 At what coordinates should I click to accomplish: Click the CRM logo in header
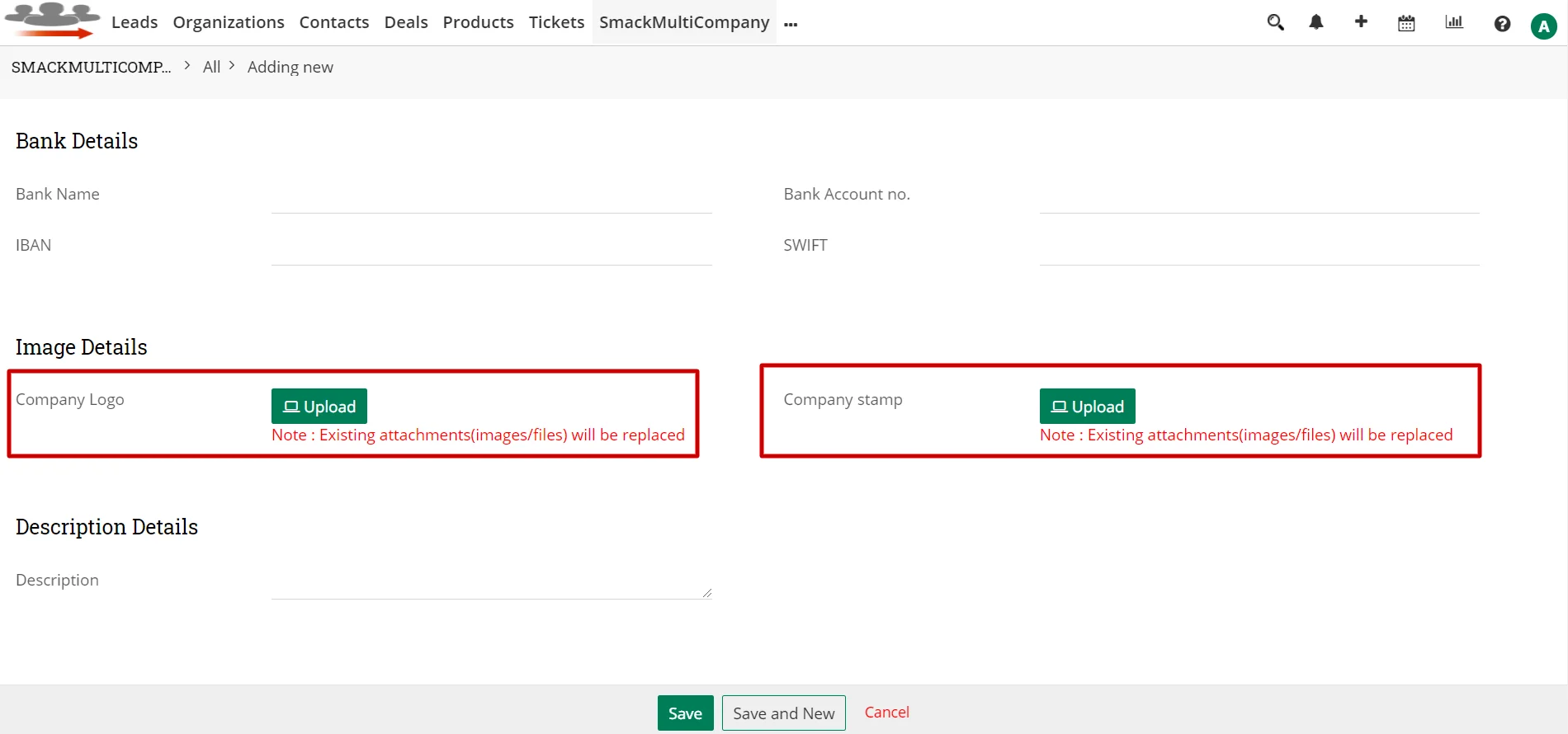52,21
